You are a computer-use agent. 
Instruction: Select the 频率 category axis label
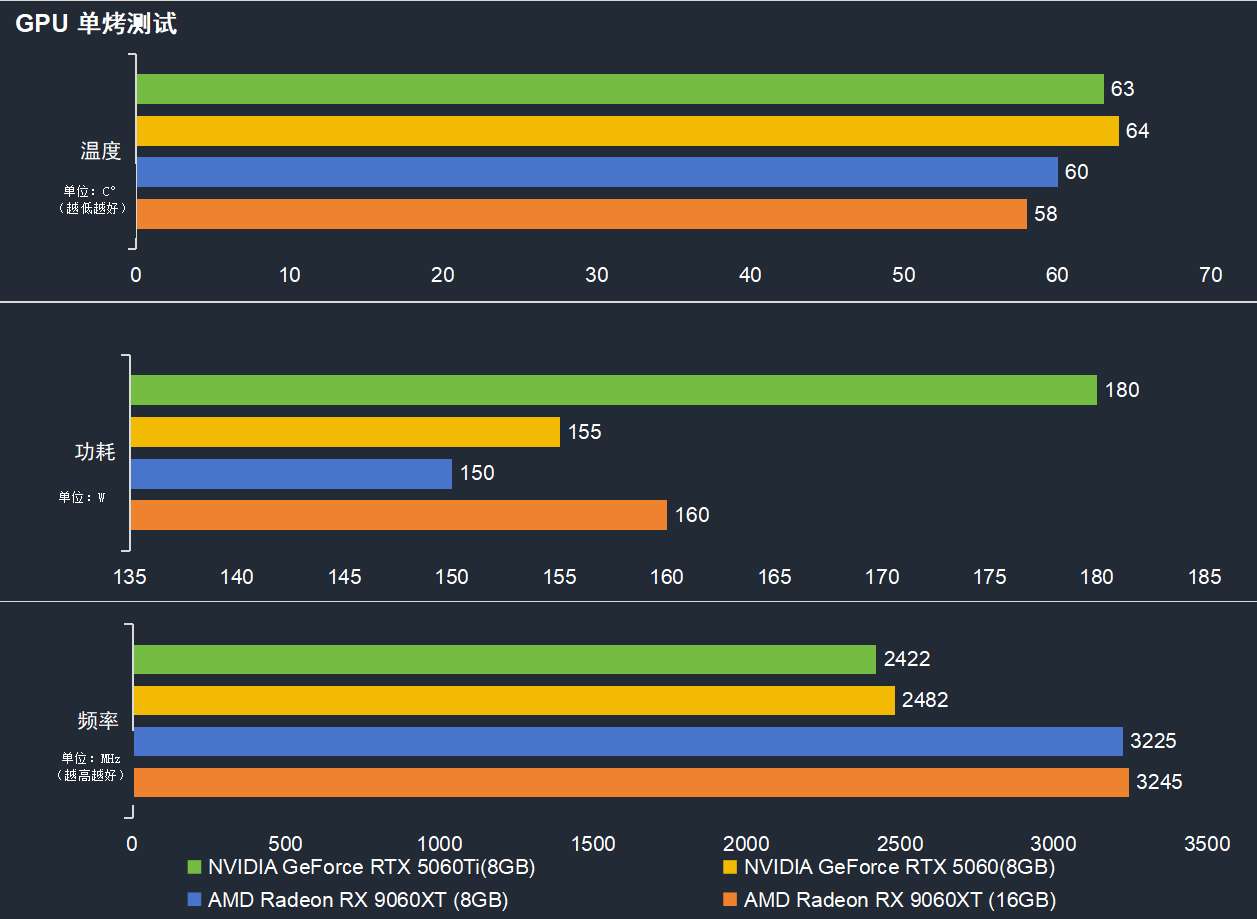pyautogui.click(x=98, y=721)
